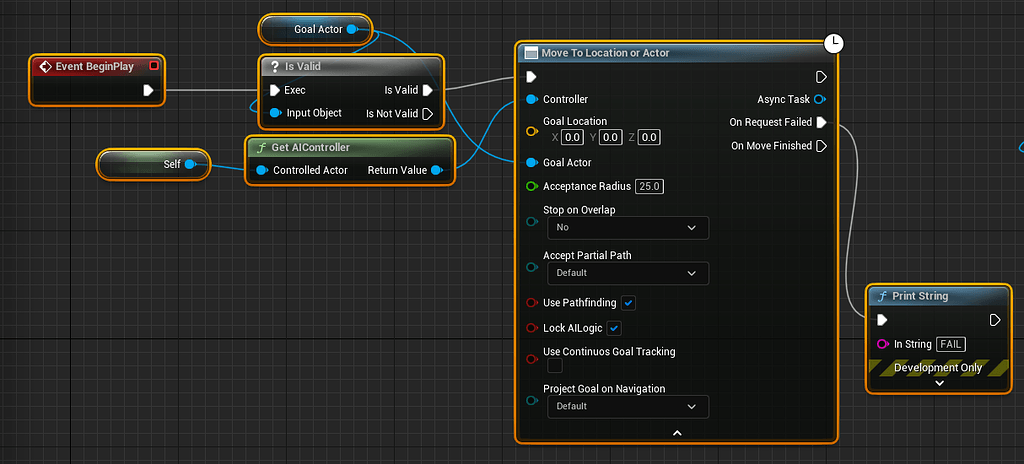Open the Accept Partial Path dropdown

627,273
